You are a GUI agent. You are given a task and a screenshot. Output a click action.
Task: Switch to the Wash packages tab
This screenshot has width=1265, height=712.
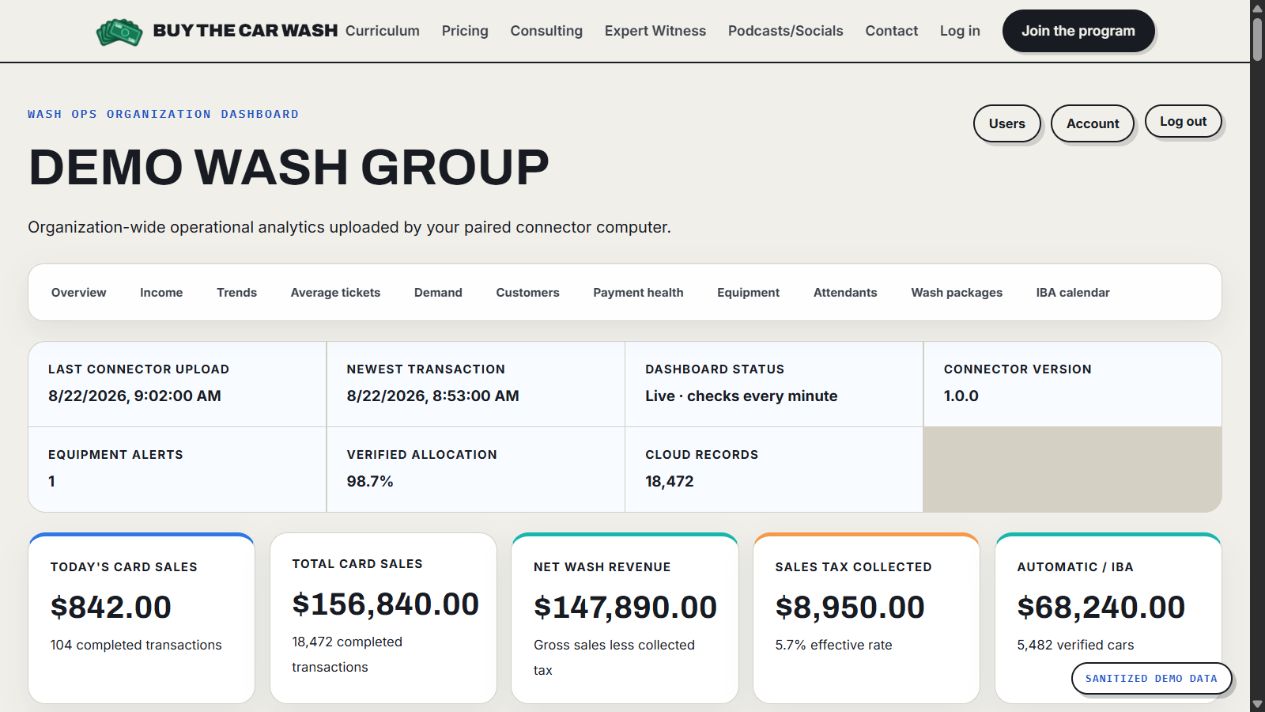tap(956, 293)
